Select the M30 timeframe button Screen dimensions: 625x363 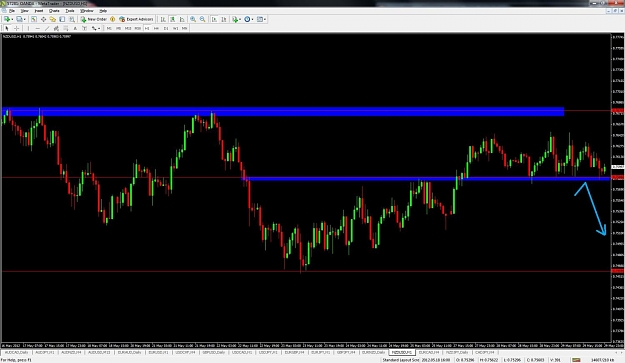point(137,28)
